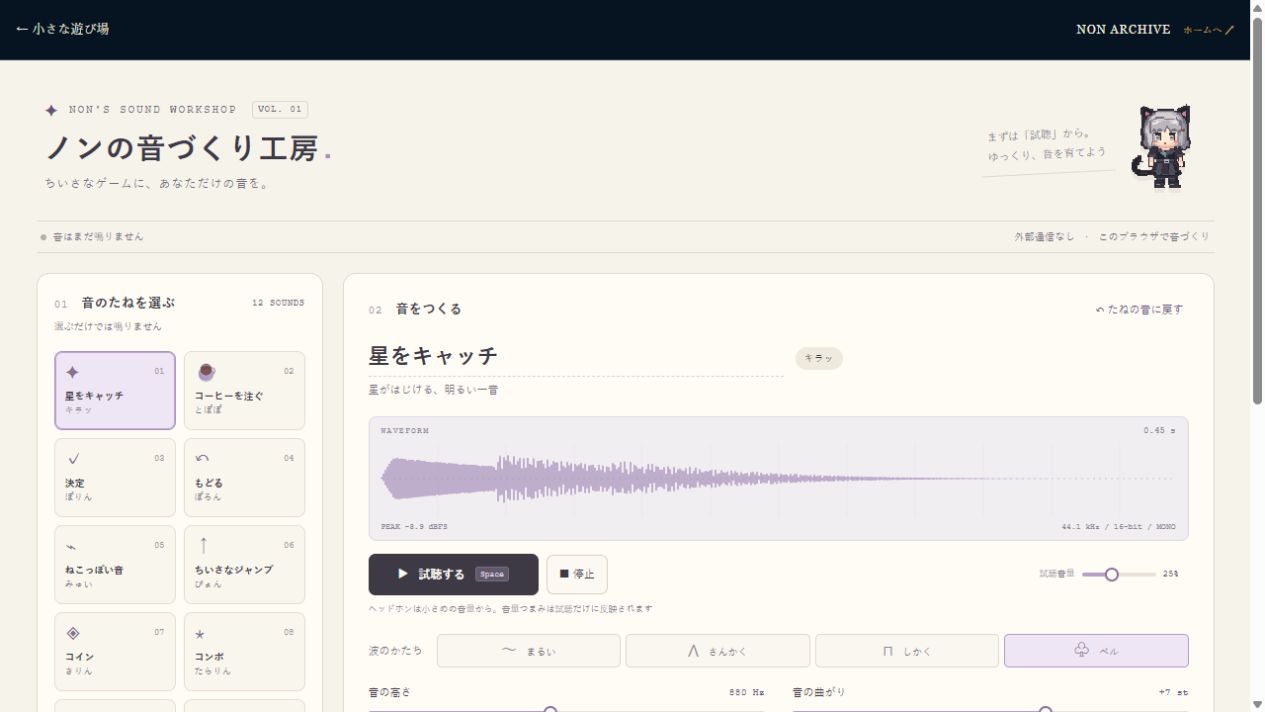Pick the ちいさなジャンプ up-arrow sound card
The width and height of the screenshot is (1265, 712).
(244, 564)
